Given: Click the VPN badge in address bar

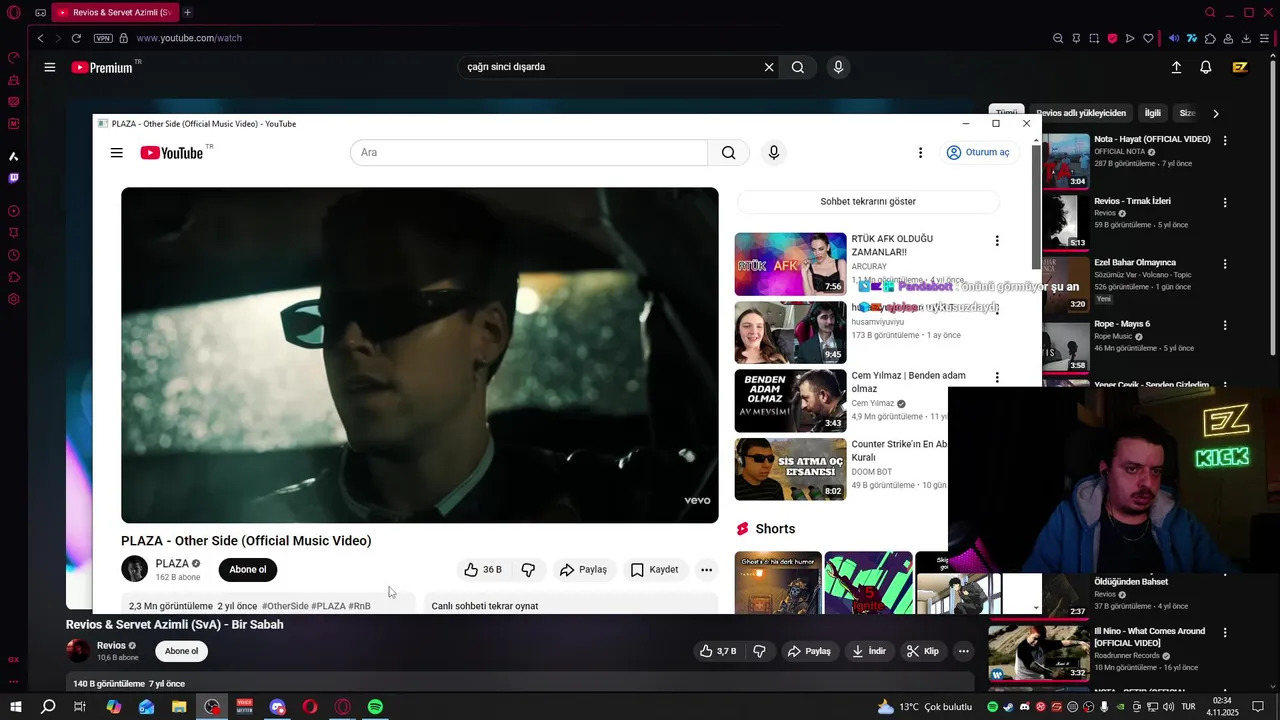Looking at the screenshot, I should (103, 38).
